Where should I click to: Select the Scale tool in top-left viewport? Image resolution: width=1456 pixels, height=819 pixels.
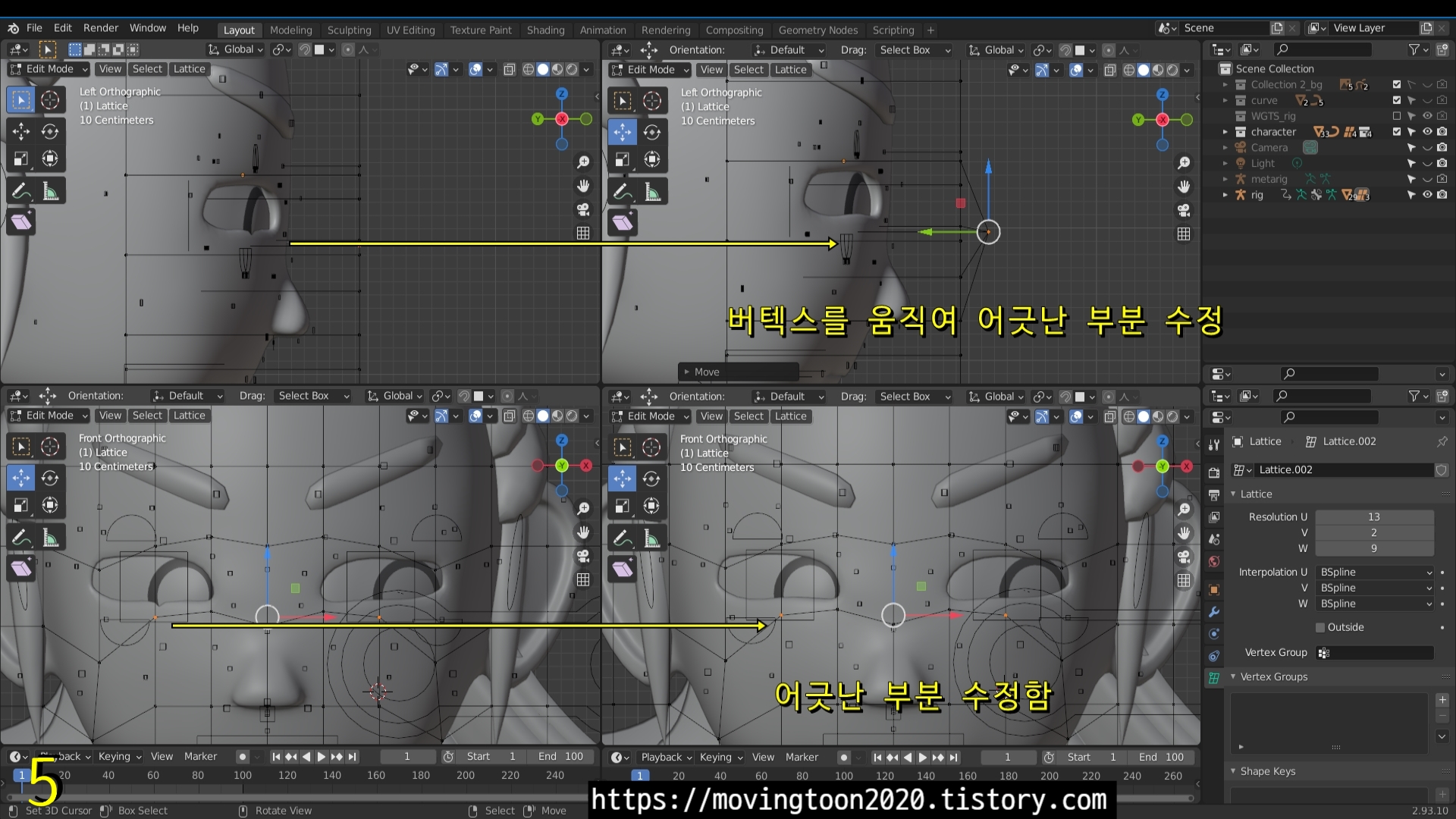point(21,158)
